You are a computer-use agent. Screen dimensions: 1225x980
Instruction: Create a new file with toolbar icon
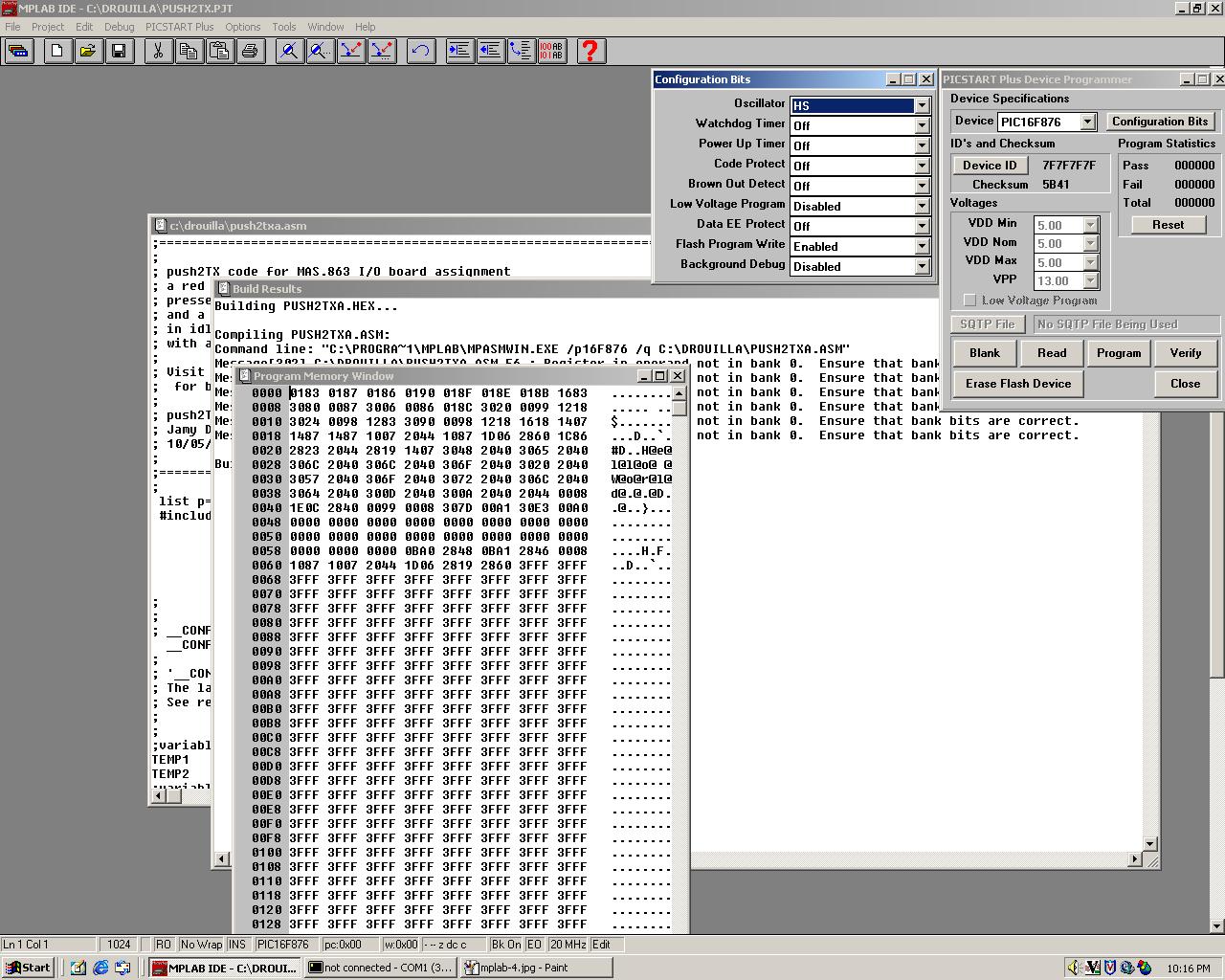click(57, 51)
